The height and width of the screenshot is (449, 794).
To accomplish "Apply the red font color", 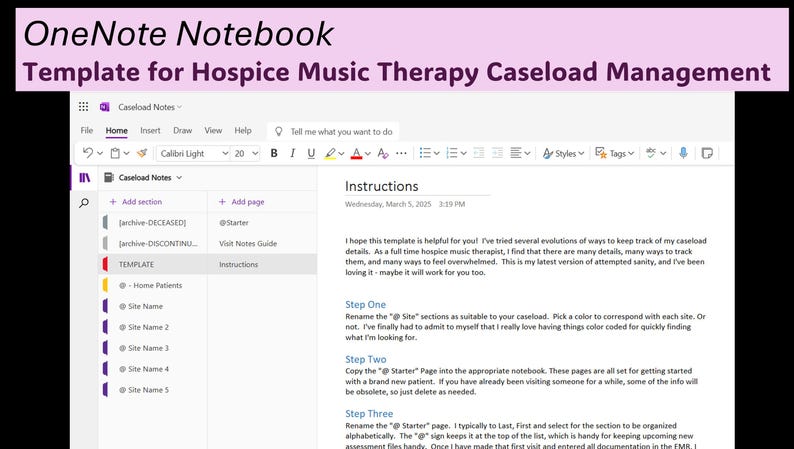I will pos(356,153).
